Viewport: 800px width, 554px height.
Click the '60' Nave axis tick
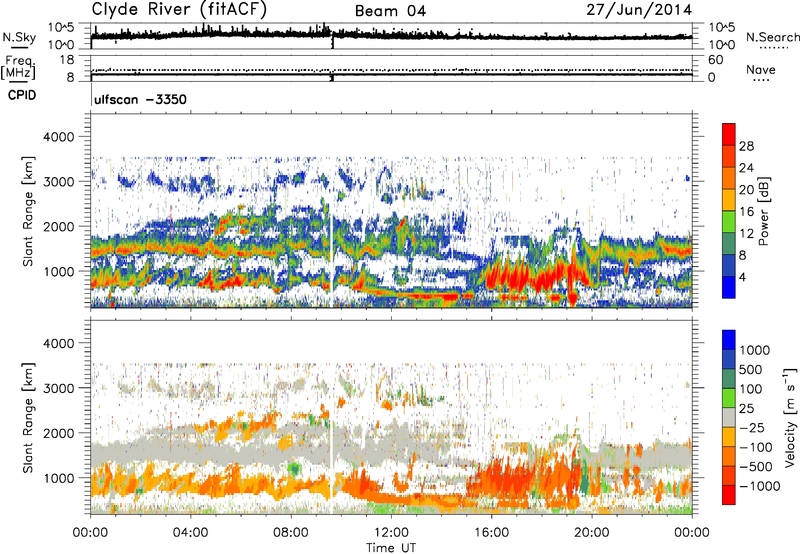pyautogui.click(x=715, y=60)
